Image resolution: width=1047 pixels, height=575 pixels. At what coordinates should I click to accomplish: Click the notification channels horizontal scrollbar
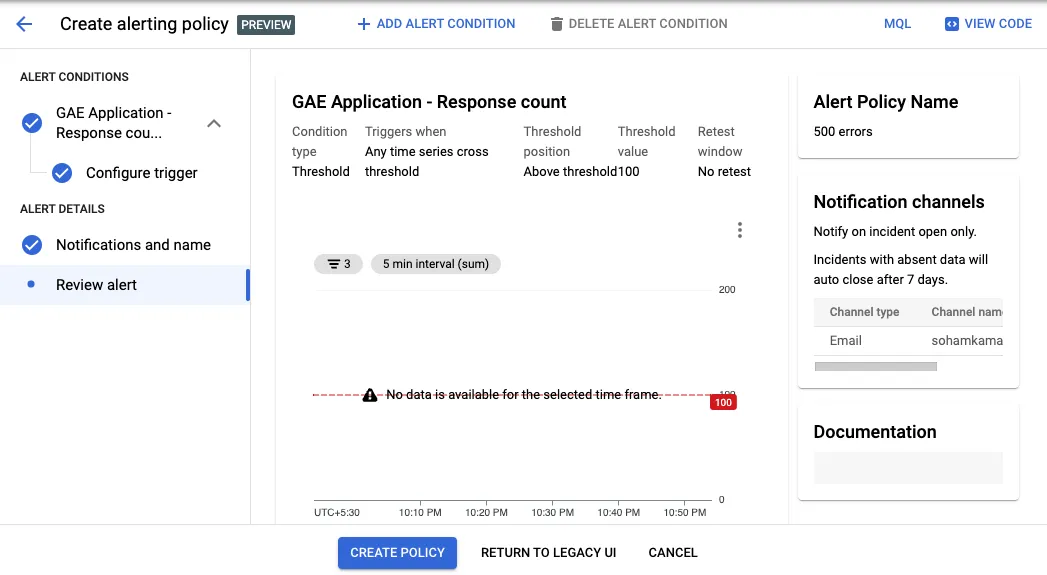coord(876,367)
